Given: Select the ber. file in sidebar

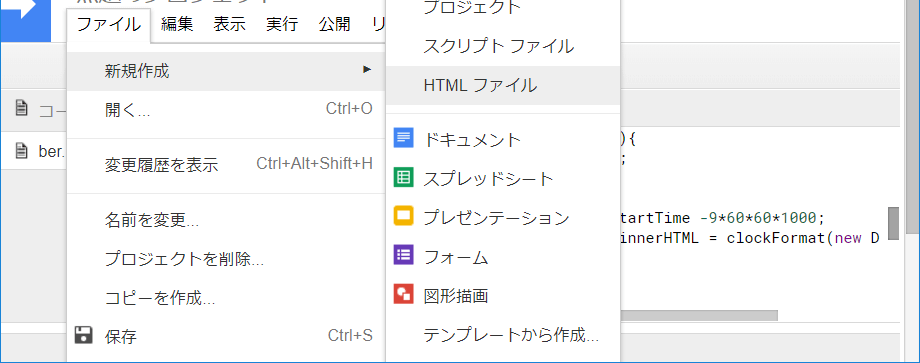Looking at the screenshot, I should pyautogui.click(x=33, y=151).
